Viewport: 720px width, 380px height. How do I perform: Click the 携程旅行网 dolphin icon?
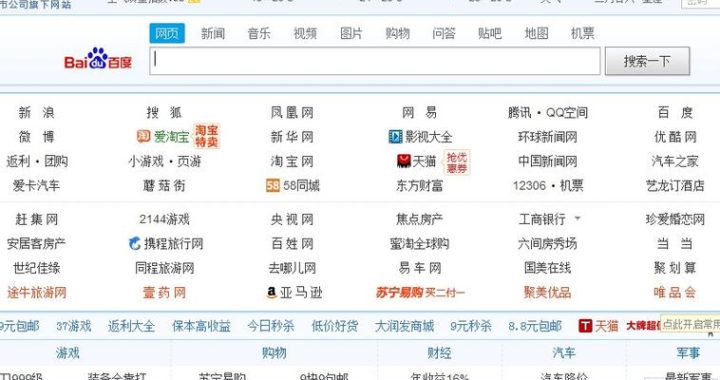point(135,243)
